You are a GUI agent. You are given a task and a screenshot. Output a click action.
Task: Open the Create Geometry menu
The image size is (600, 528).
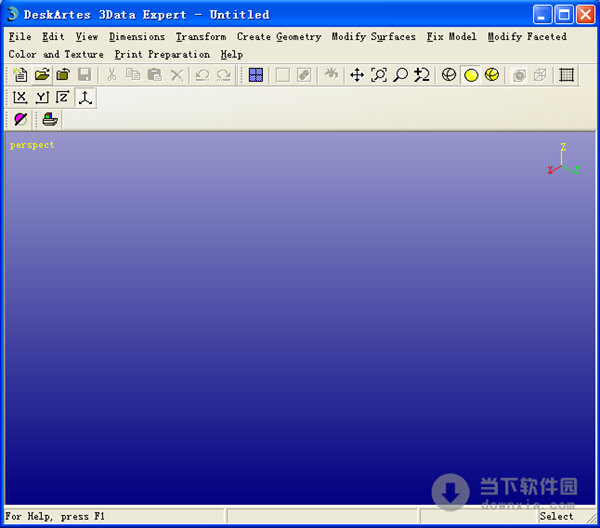pyautogui.click(x=279, y=37)
